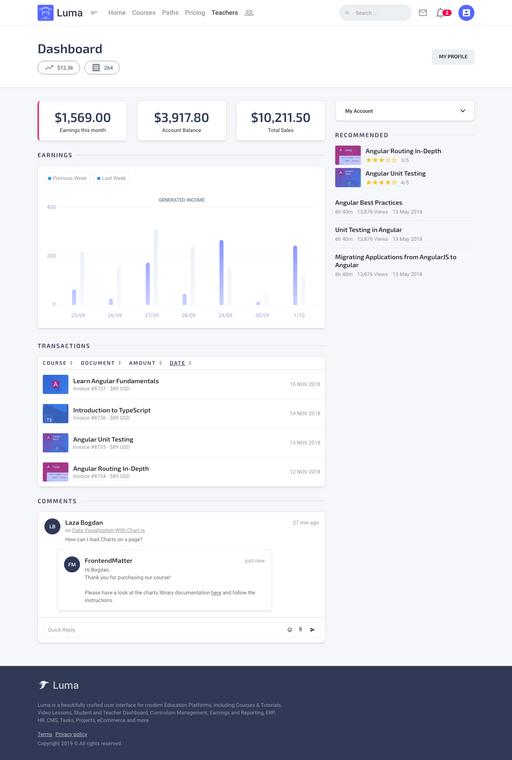Image resolution: width=512 pixels, height=760 pixels.
Task: Click the LB avatar of Laza Bogdan
Action: click(52, 526)
